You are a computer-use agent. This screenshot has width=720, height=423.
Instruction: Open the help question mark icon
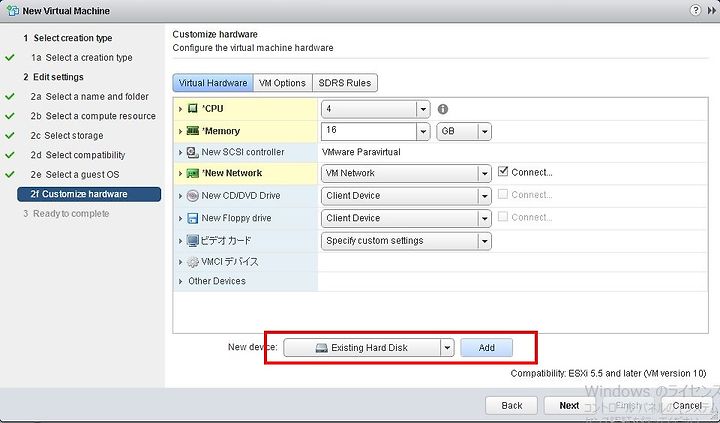click(x=696, y=10)
